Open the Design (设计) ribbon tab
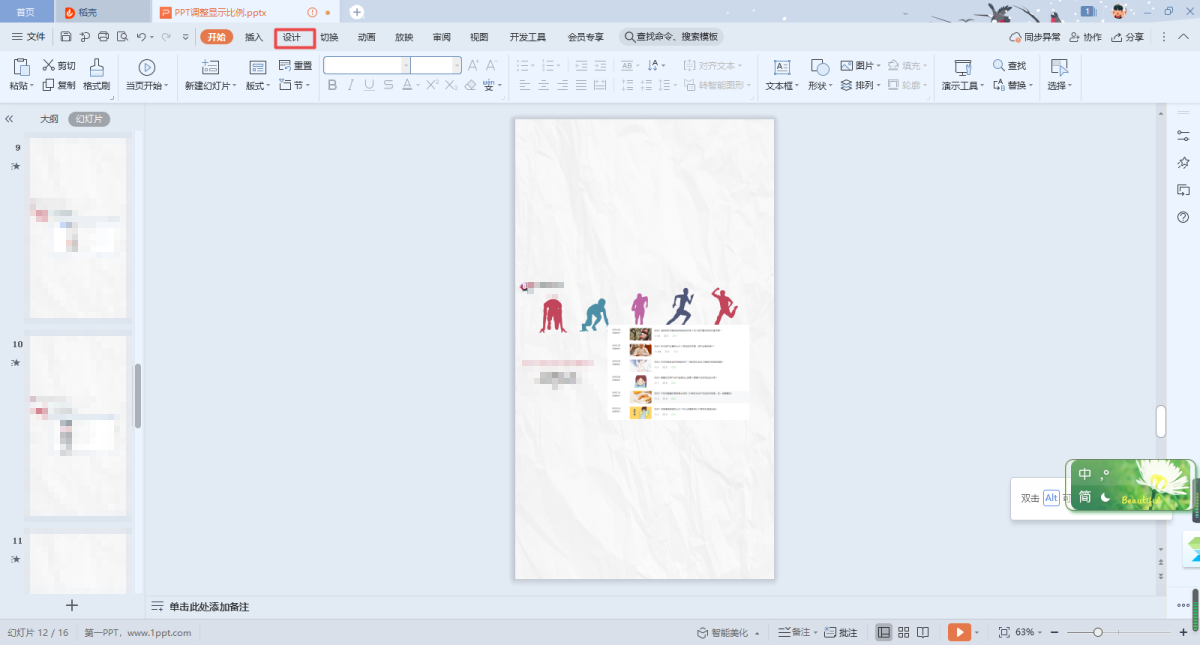The image size is (1200, 645). [291, 37]
